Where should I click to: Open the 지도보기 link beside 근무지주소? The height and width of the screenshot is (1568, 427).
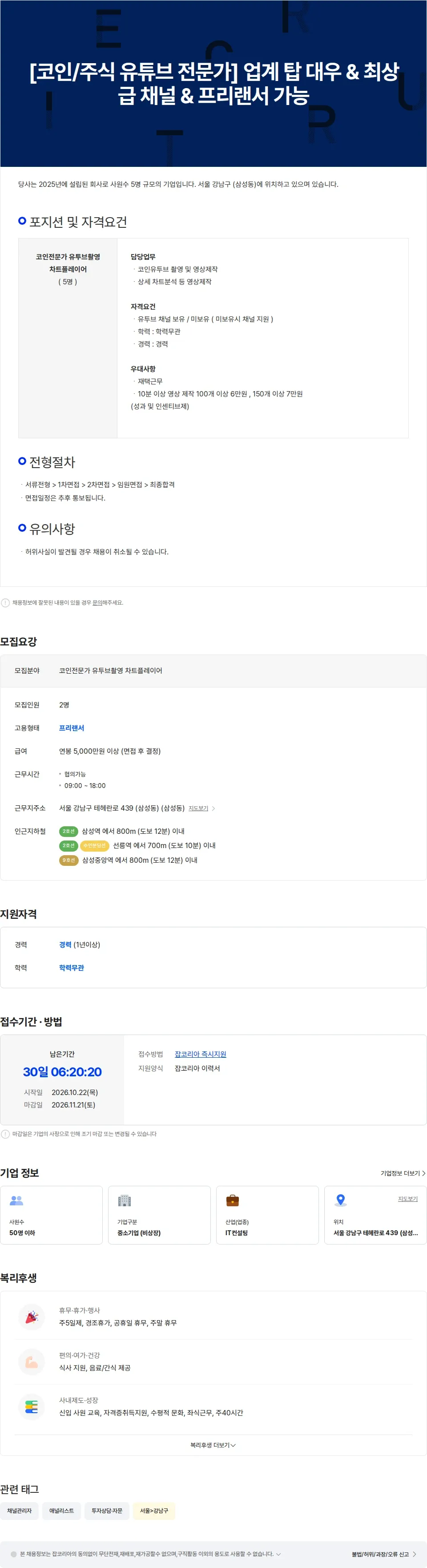tap(198, 808)
